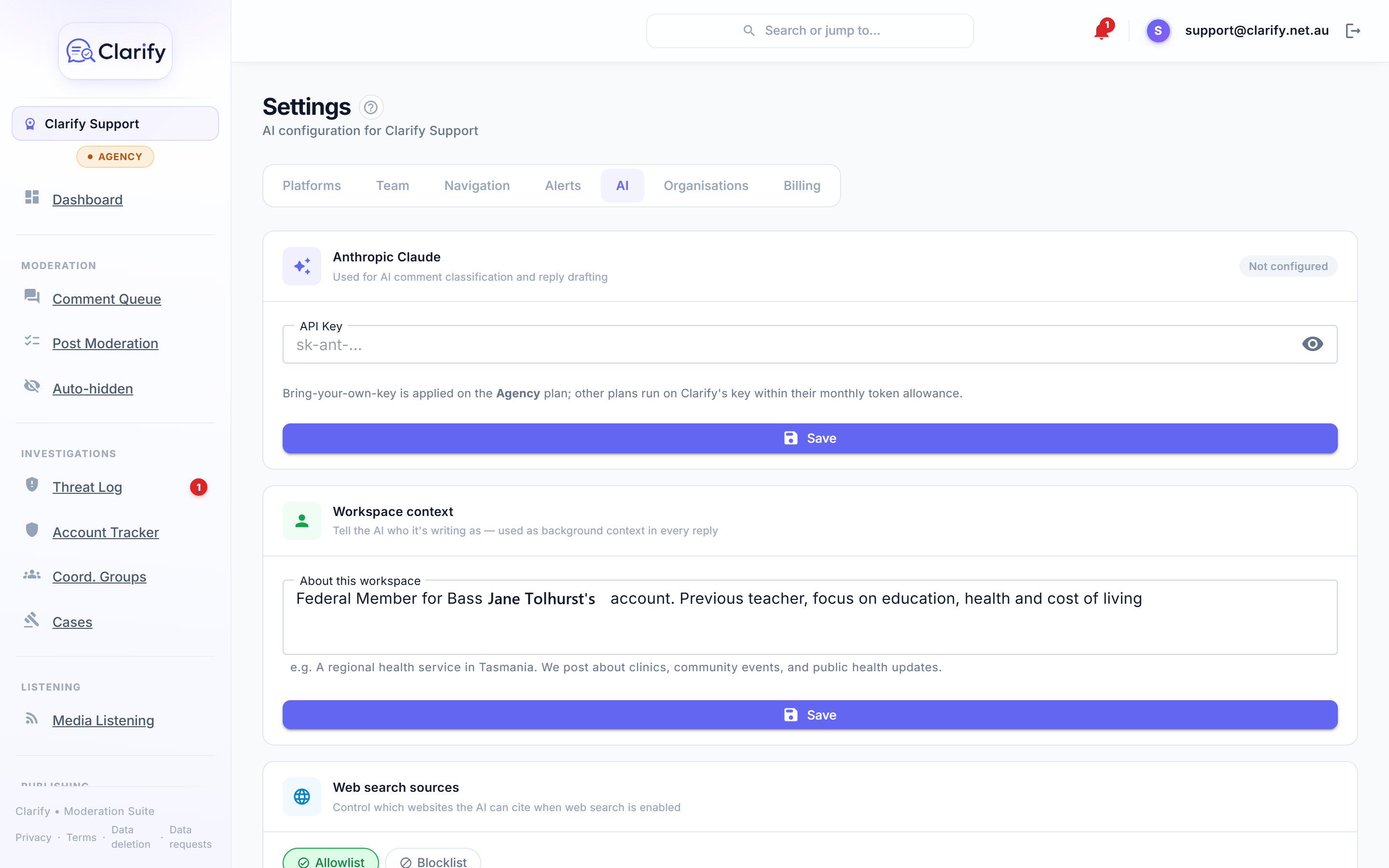Click the Media Listening feed icon
This screenshot has width=1389, height=868.
coord(32,718)
